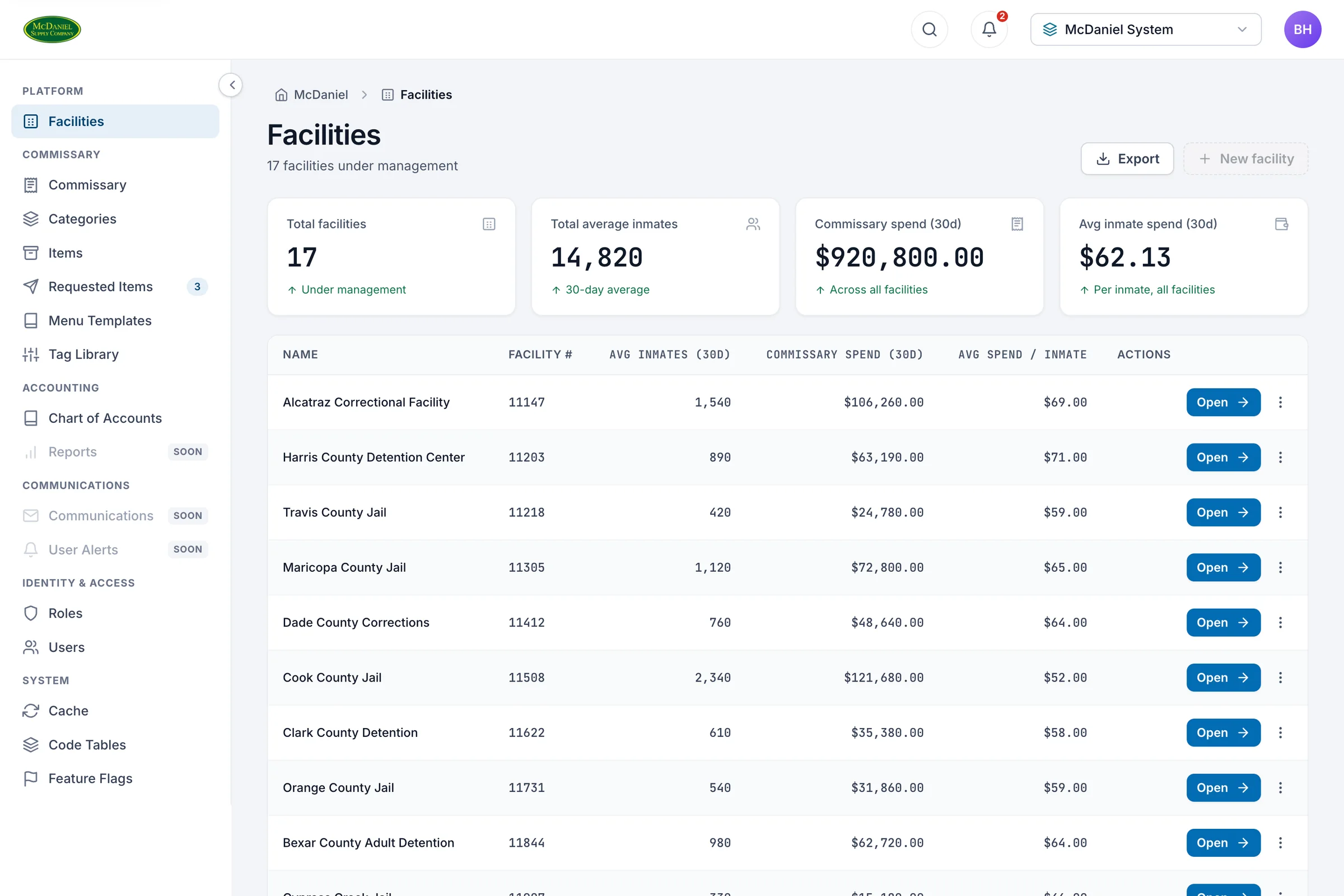Click the Users people icon
1344x896 pixels.
point(31,647)
